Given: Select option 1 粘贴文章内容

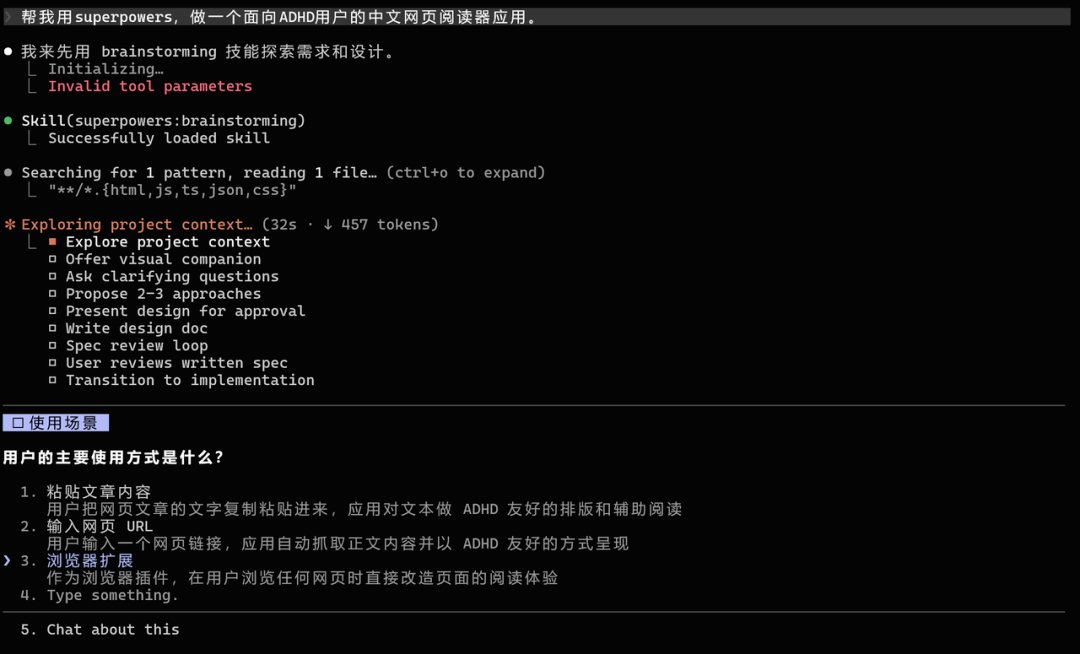Looking at the screenshot, I should tap(98, 492).
